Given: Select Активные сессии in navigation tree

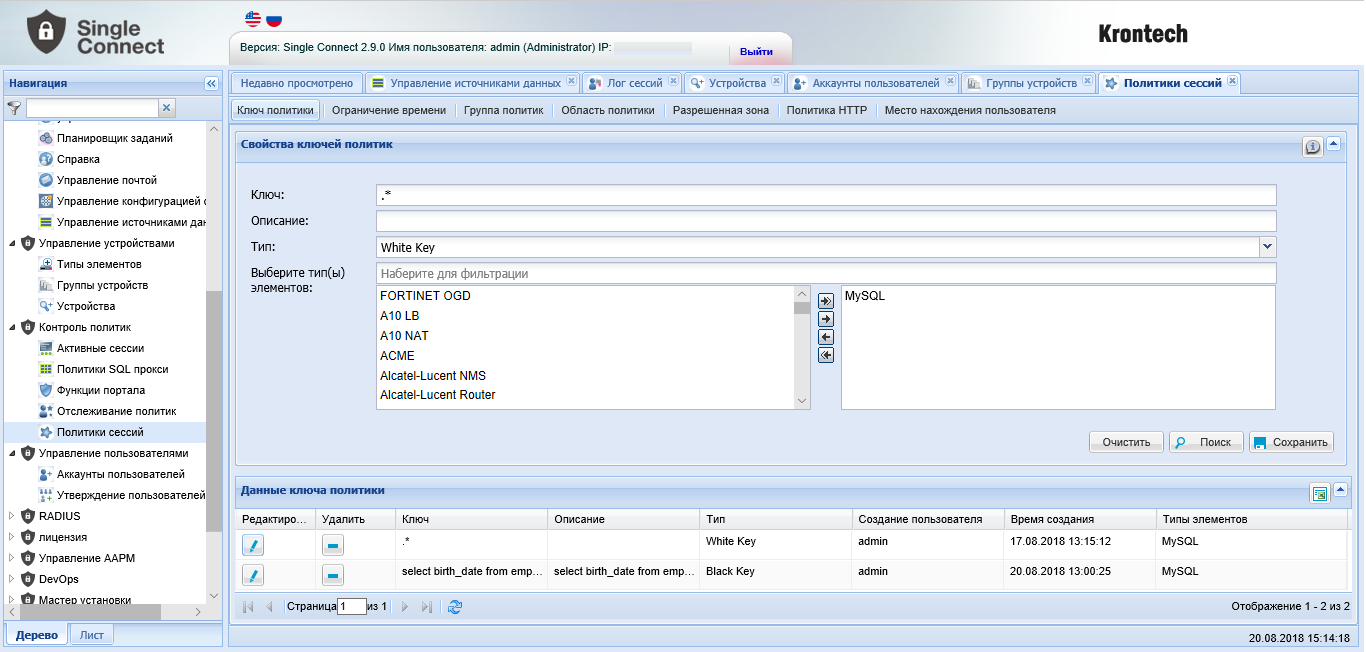Looking at the screenshot, I should [x=100, y=348].
